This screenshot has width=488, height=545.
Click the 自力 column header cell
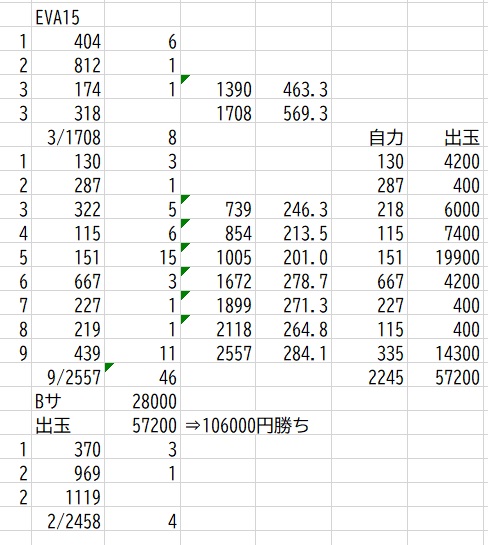pyautogui.click(x=369, y=137)
